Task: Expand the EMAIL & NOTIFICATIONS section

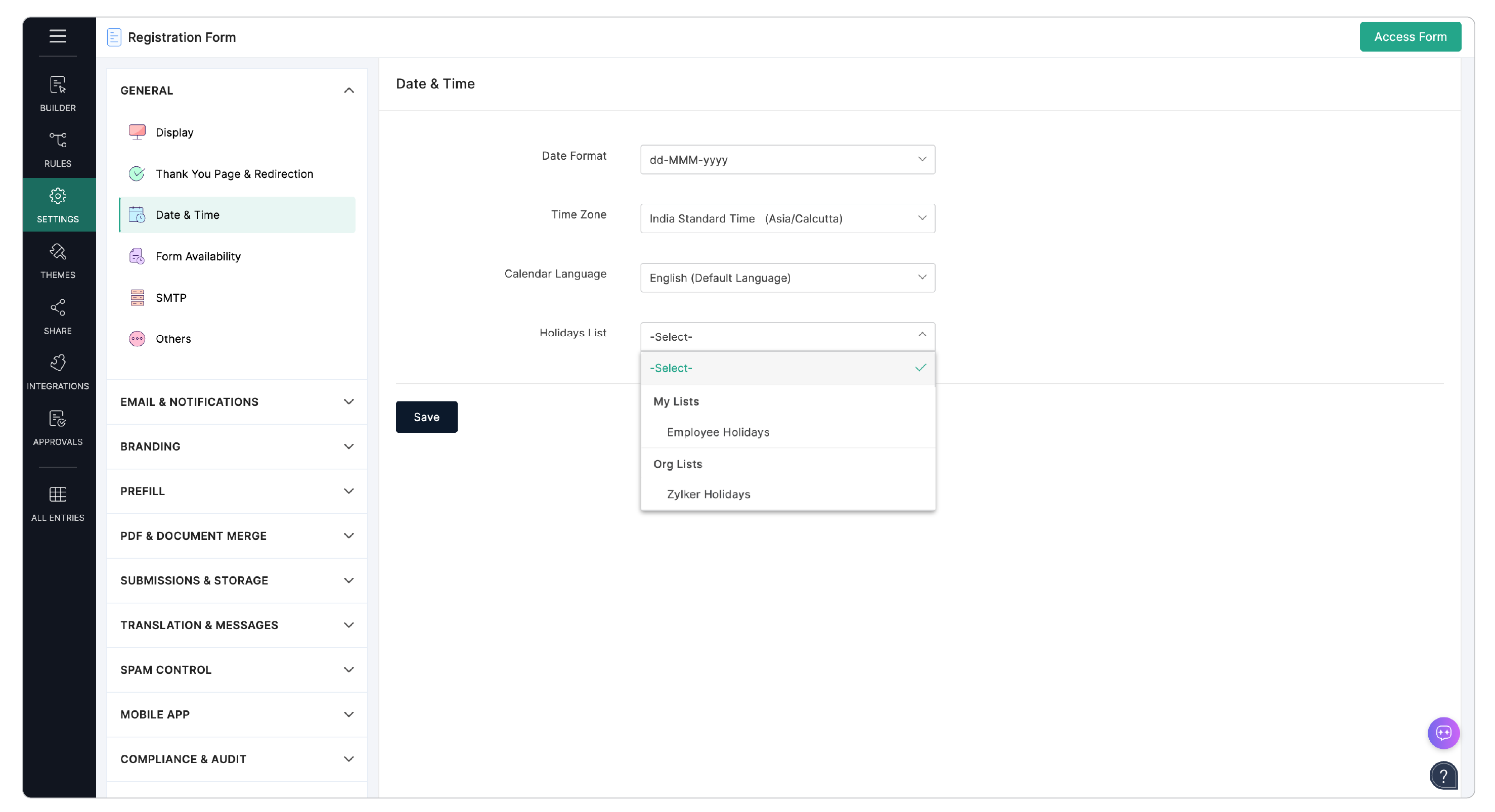Action: click(x=236, y=401)
